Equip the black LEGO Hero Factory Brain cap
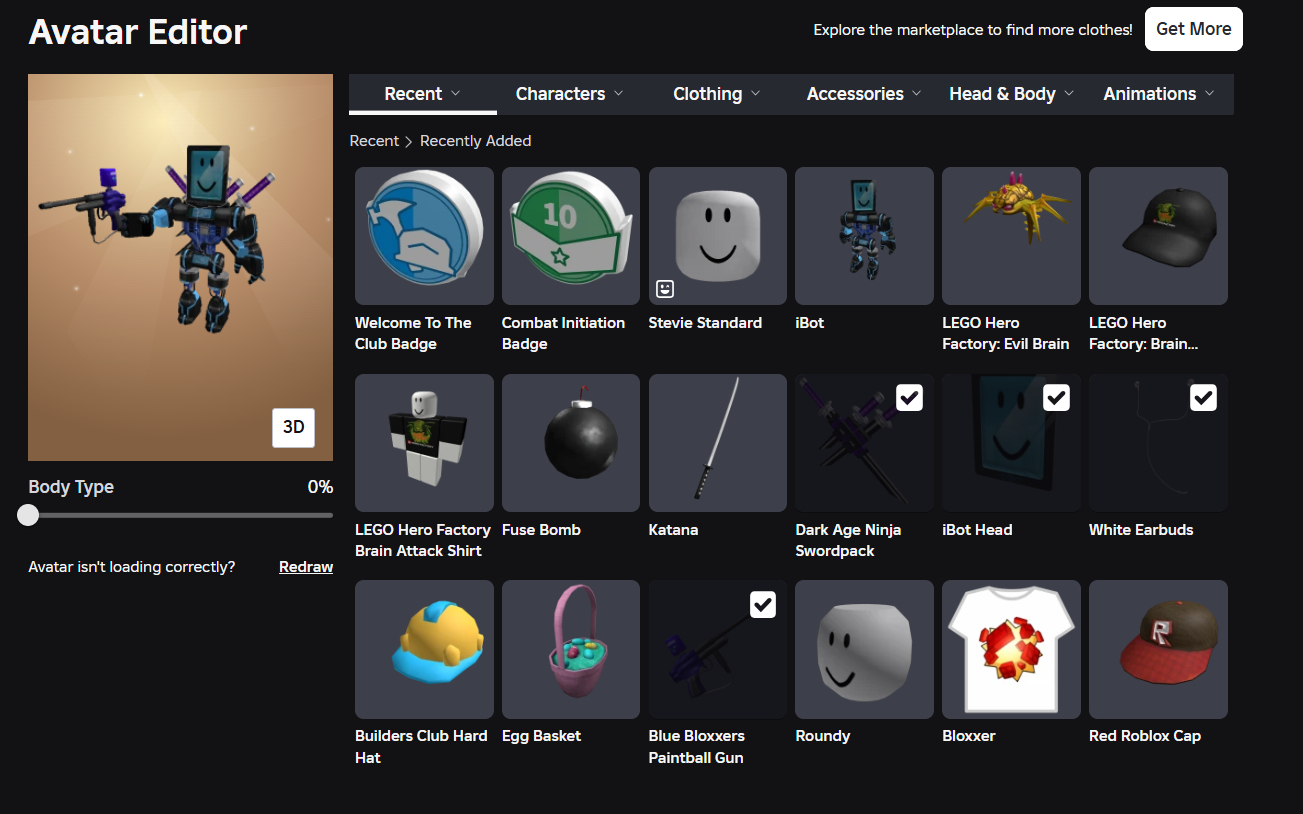1303x814 pixels. point(1158,236)
